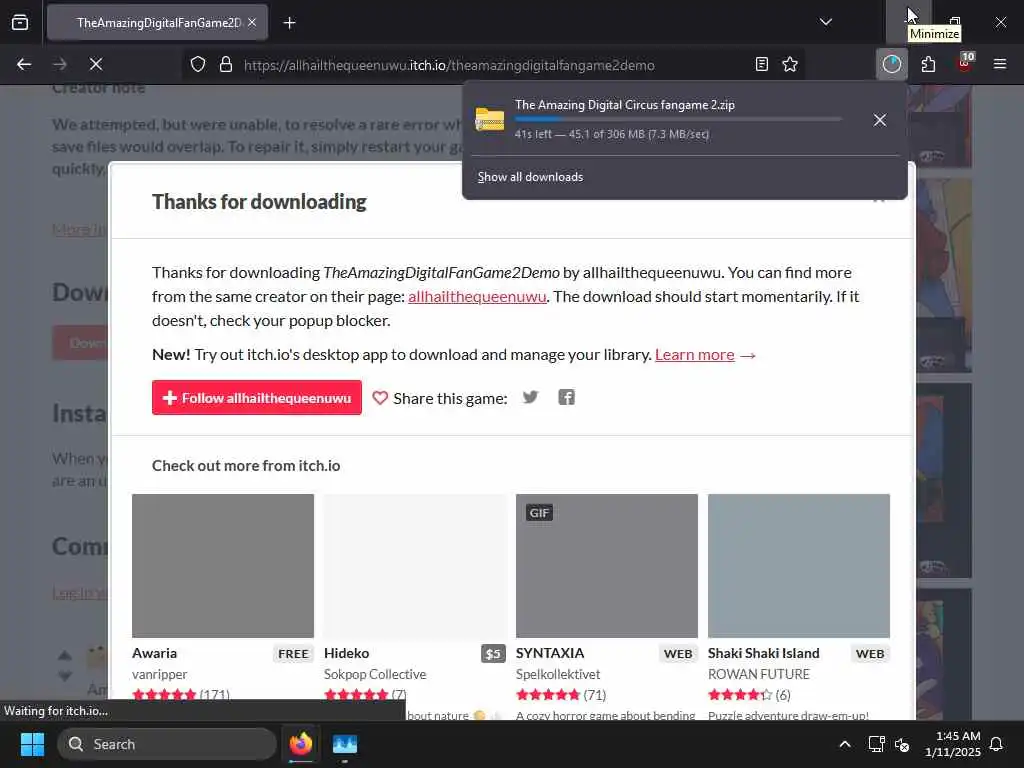Viewport: 1024px width, 768px height.
Task: Open muted volume tray icon
Action: point(902,744)
